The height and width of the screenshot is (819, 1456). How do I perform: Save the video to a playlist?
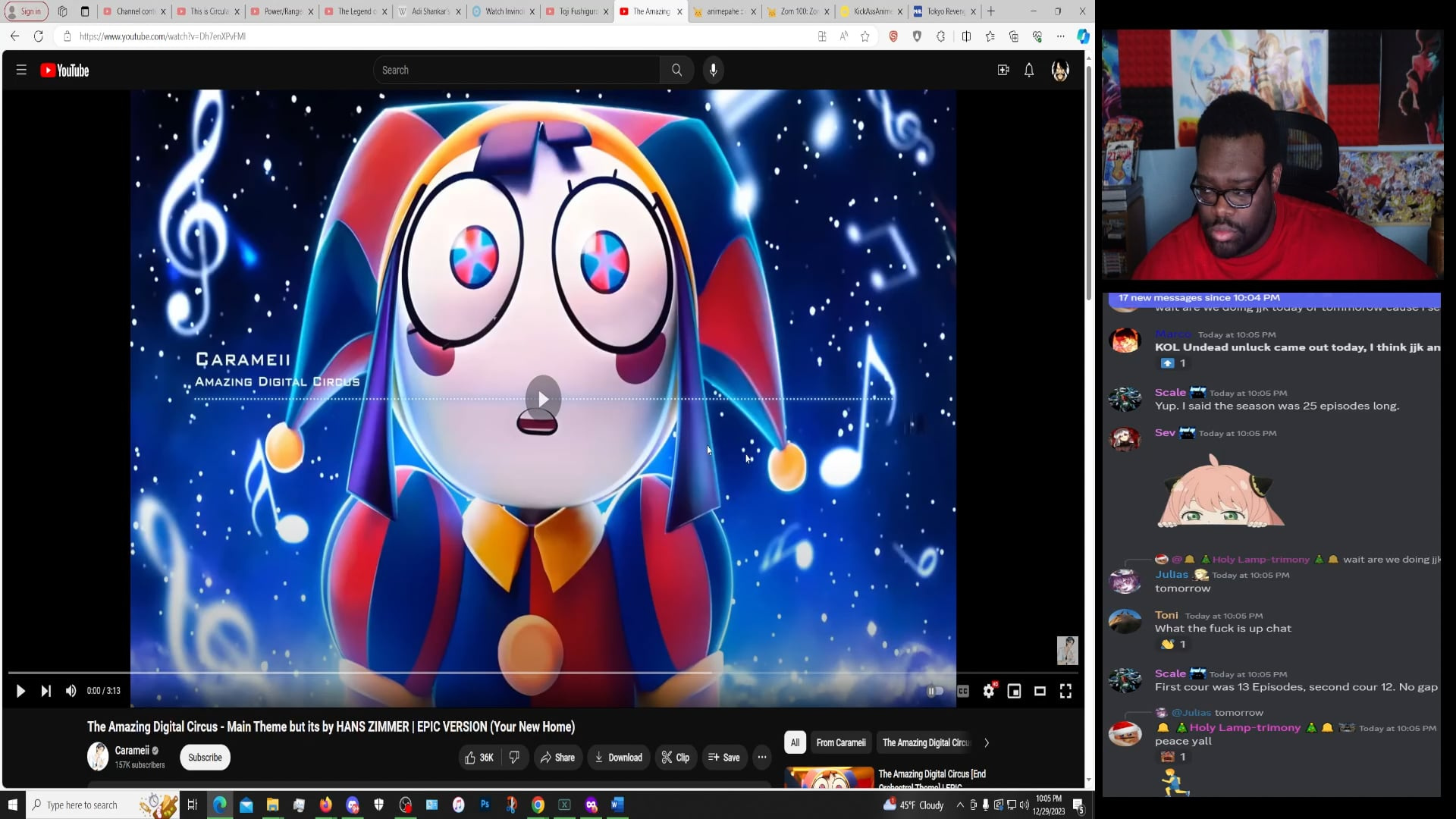pos(724,758)
